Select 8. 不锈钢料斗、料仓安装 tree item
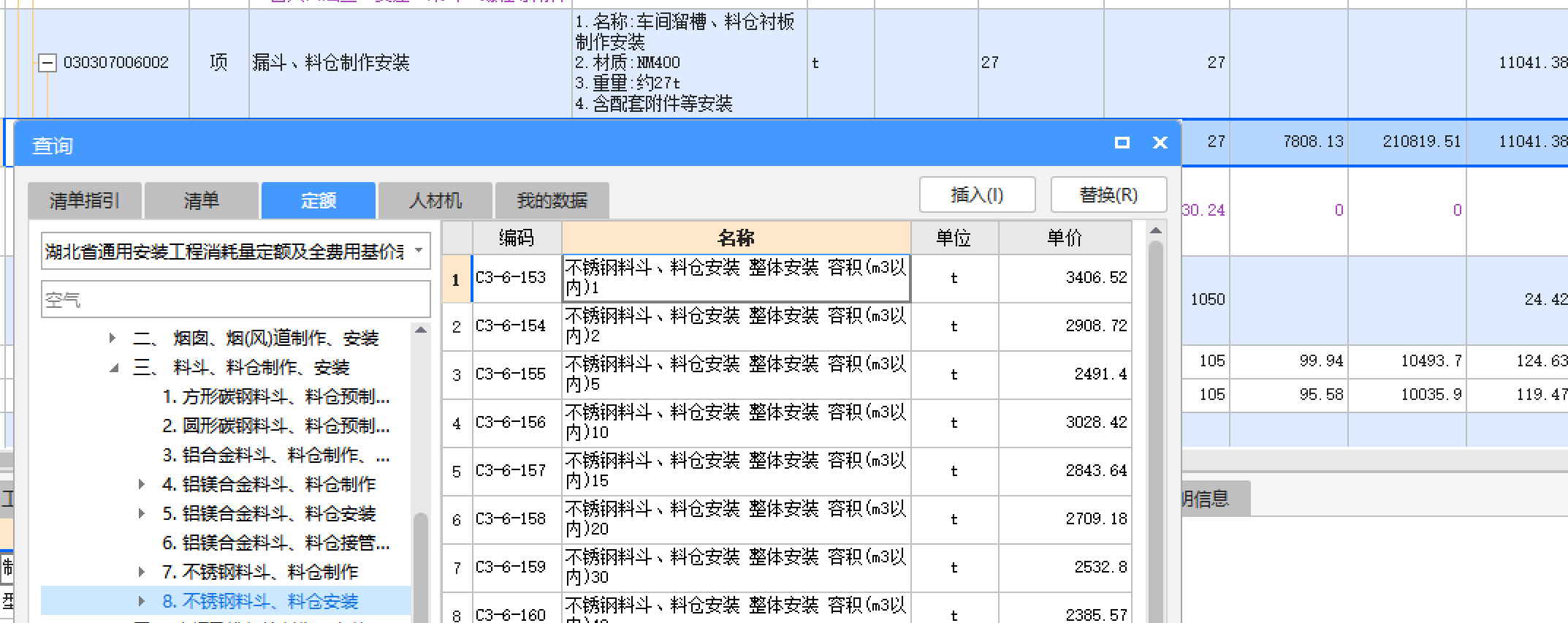The height and width of the screenshot is (623, 1568). coord(260,601)
